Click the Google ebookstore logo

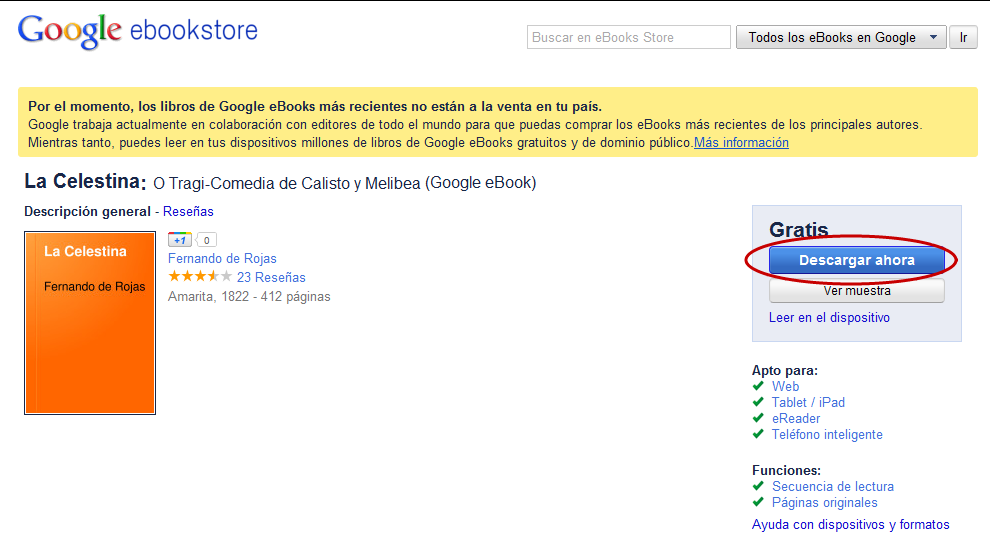(137, 31)
